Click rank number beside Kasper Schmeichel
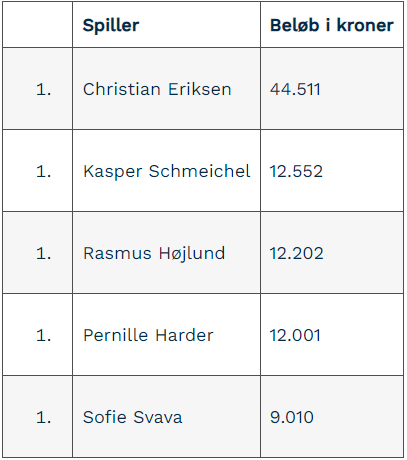 pyautogui.click(x=43, y=171)
